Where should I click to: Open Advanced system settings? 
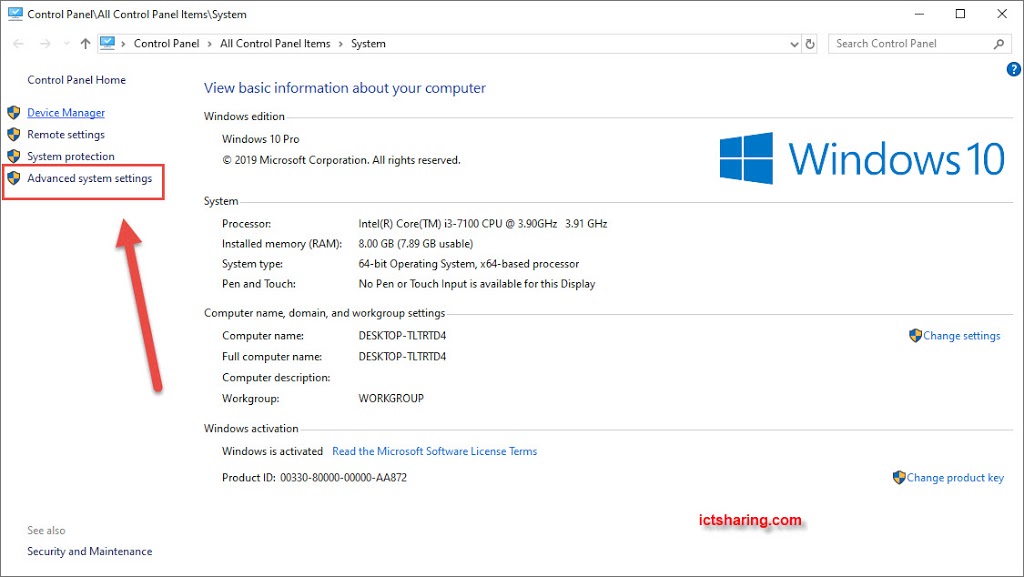pyautogui.click(x=89, y=178)
